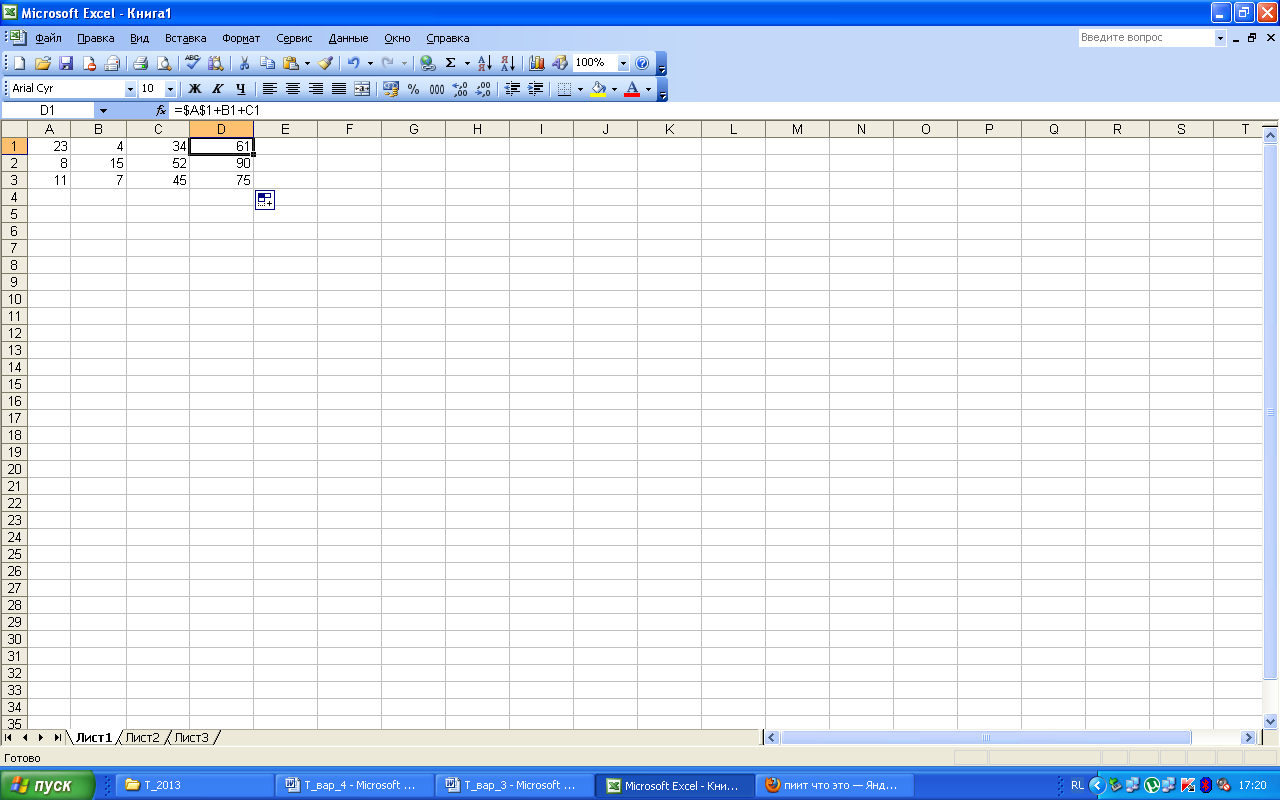Expand the Name Box dropdown arrow
Image resolution: width=1280 pixels, height=800 pixels.
[103, 110]
